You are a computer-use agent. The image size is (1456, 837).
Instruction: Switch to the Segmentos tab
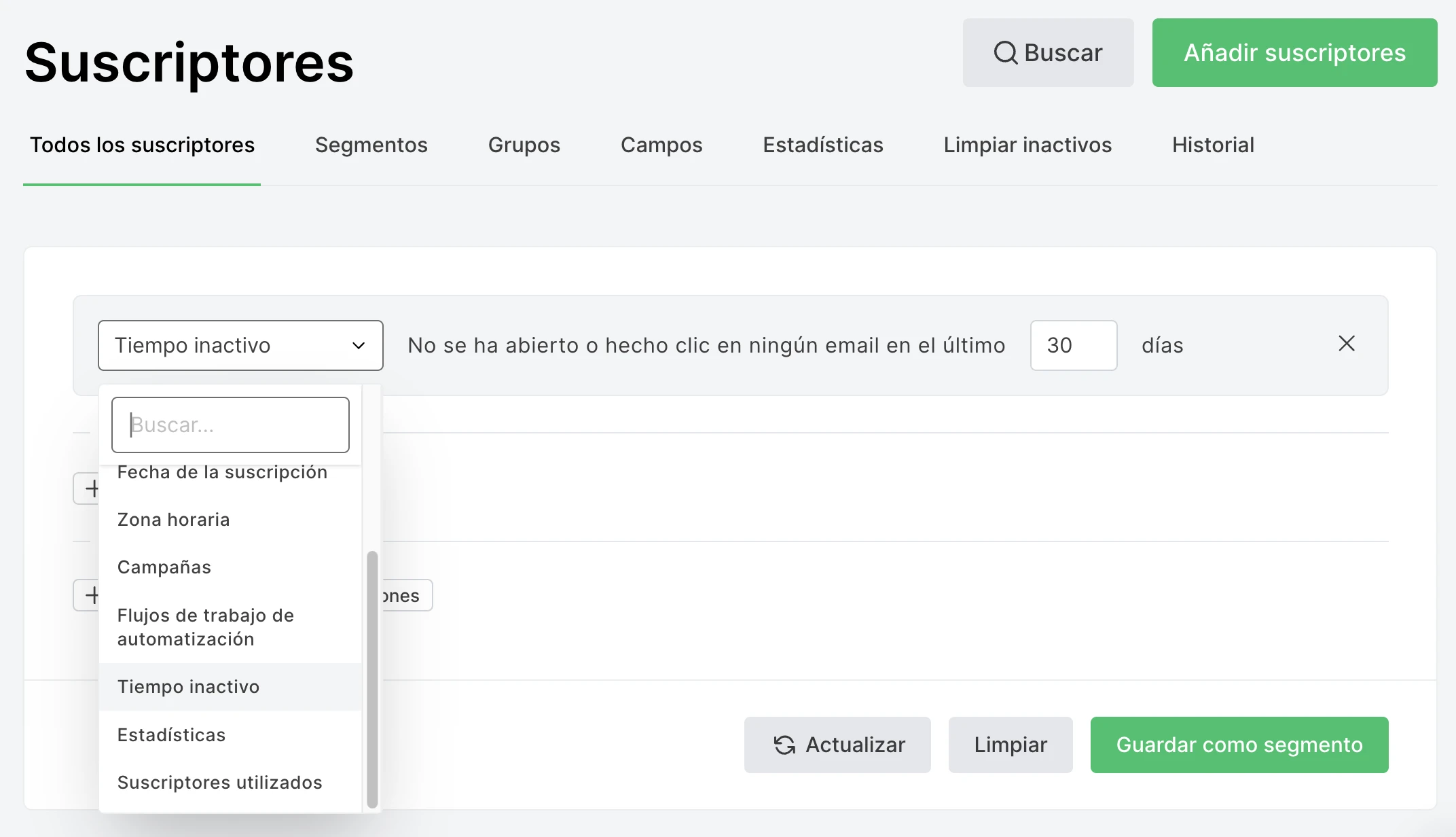click(371, 145)
